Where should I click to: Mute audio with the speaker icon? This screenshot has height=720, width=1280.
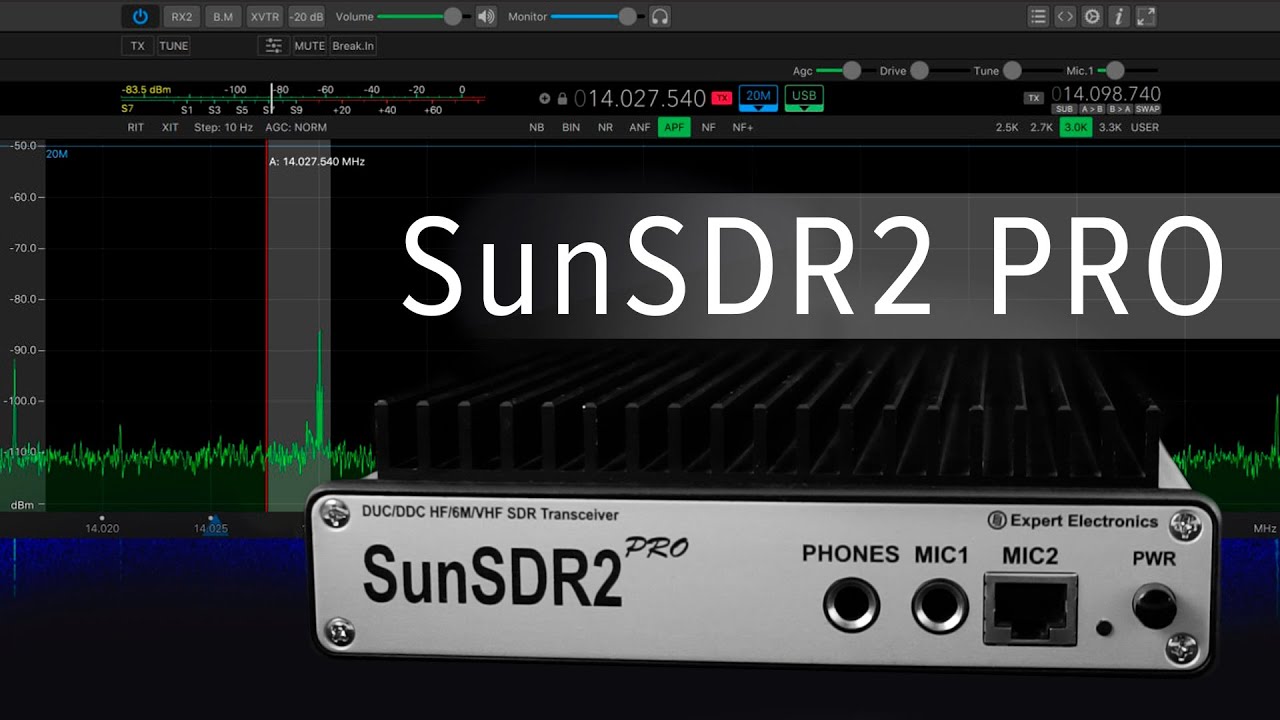coord(486,17)
